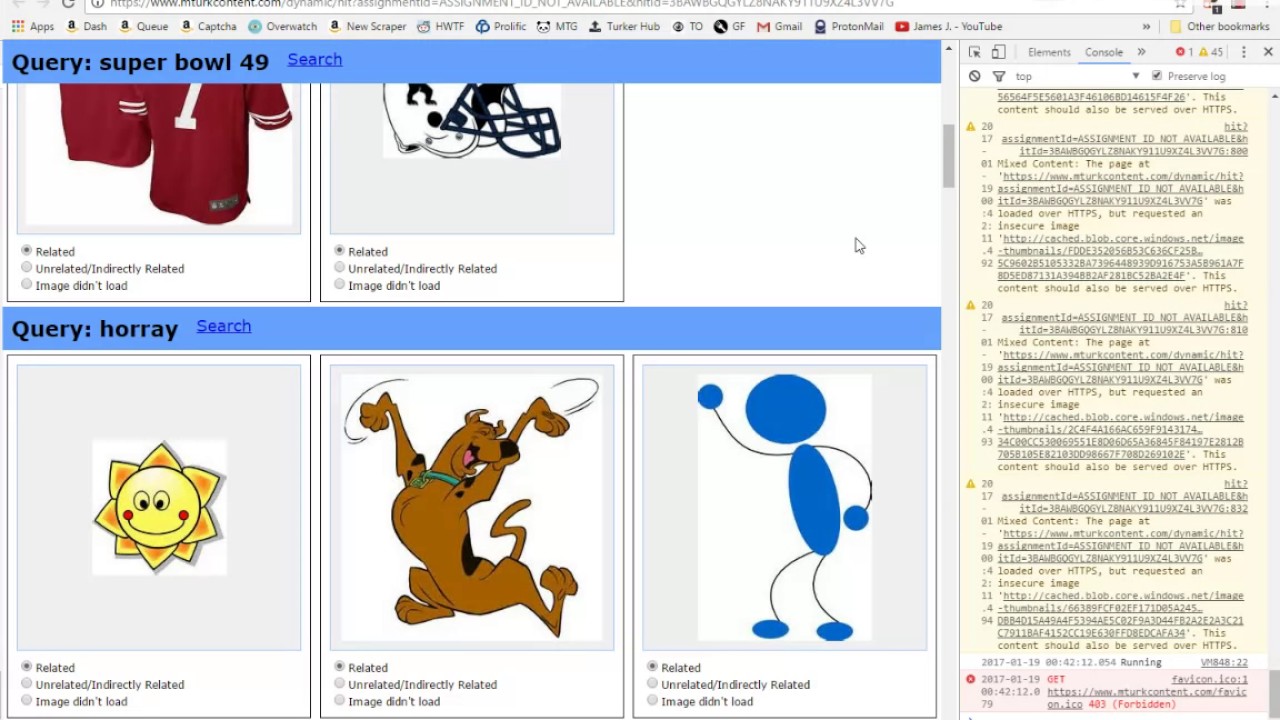Open the Prolific bookmark

501,27
